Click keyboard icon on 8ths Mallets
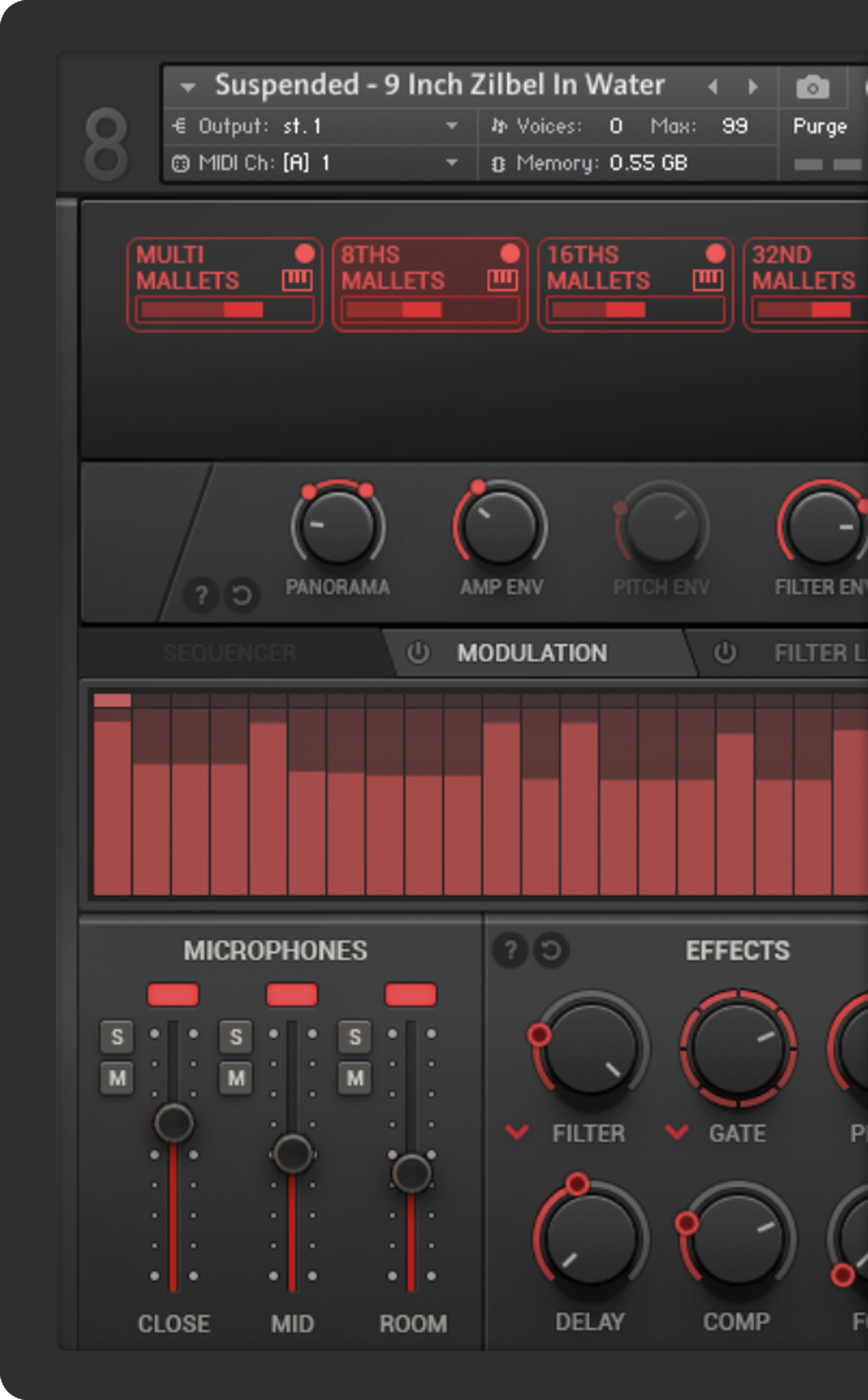 pyautogui.click(x=502, y=281)
